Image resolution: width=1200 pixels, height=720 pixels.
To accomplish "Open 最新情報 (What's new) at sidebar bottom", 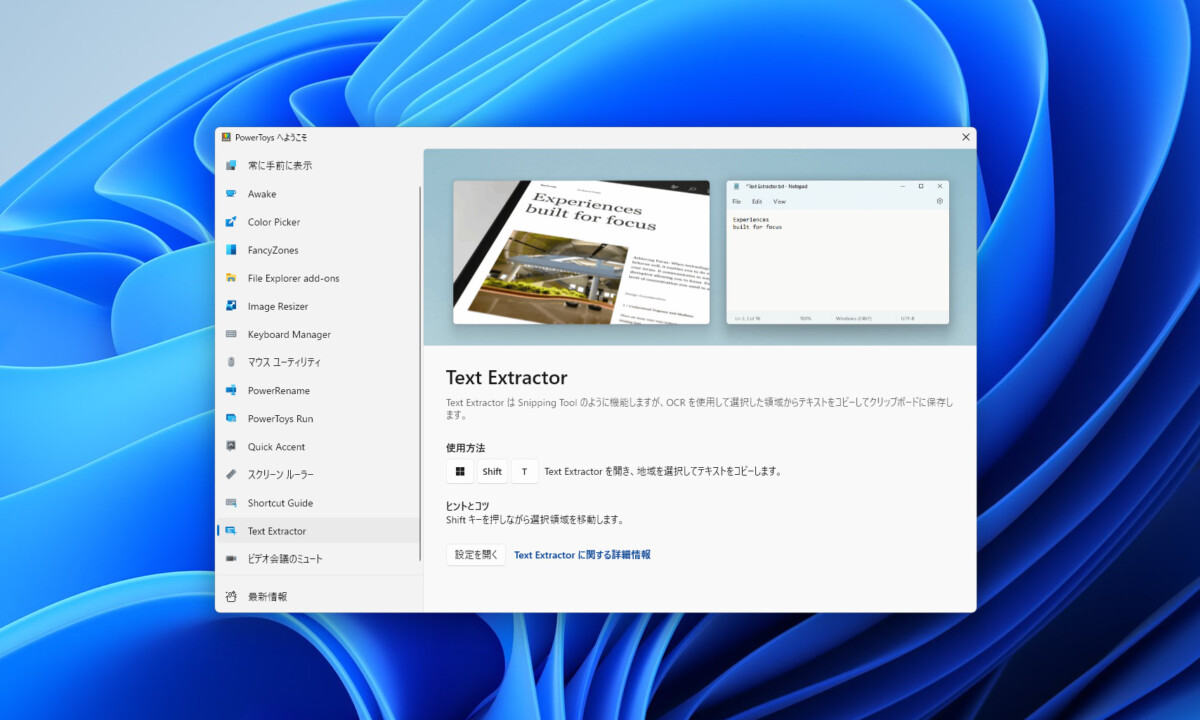I will pyautogui.click(x=318, y=596).
